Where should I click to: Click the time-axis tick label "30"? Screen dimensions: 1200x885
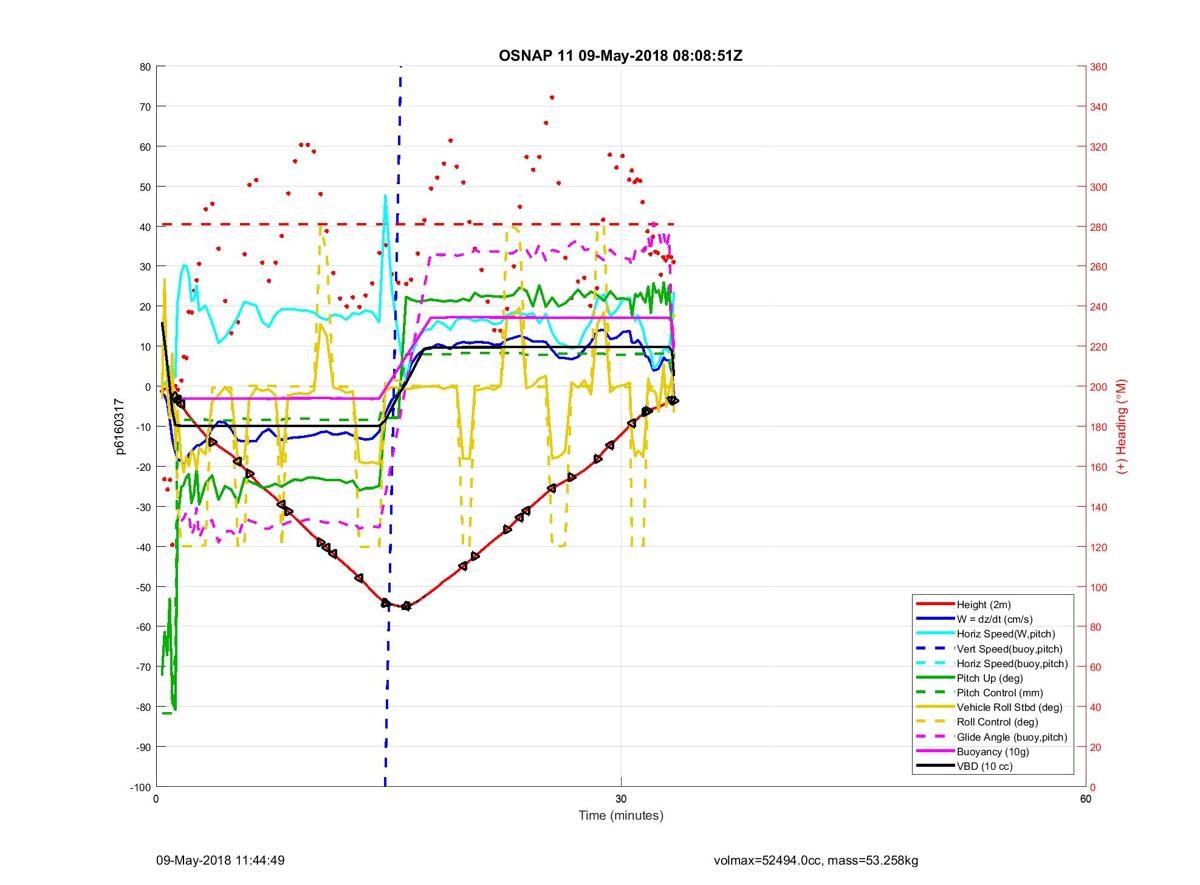click(x=621, y=800)
